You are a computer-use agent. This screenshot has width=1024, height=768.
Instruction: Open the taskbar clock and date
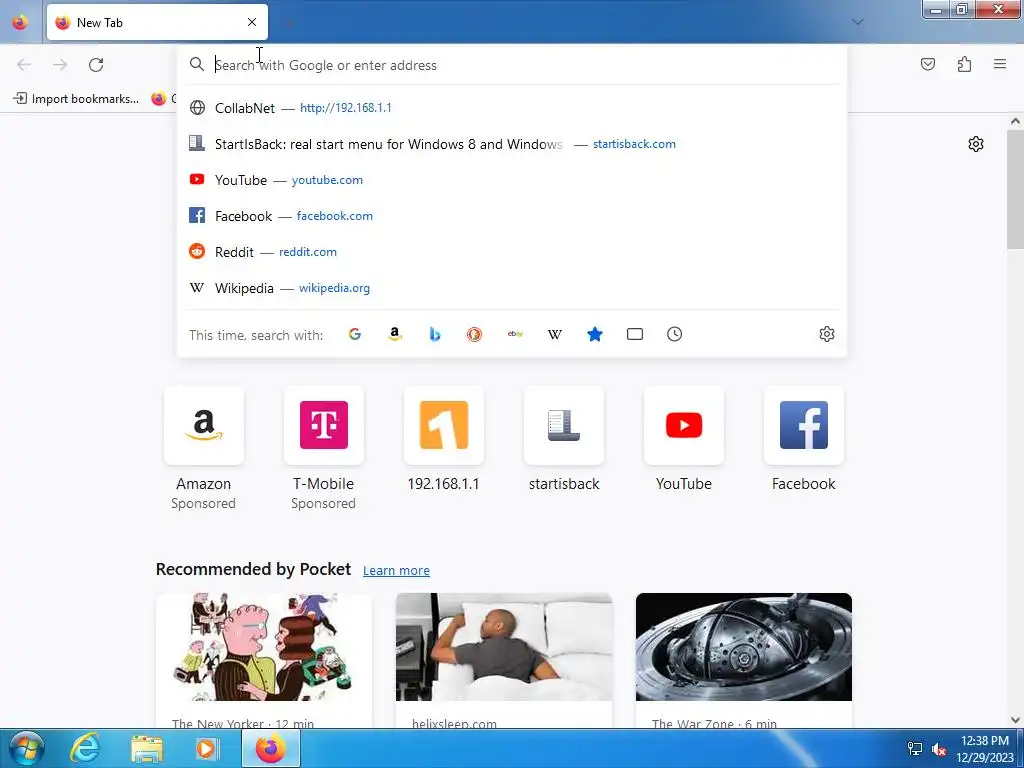pyautogui.click(x=984, y=749)
